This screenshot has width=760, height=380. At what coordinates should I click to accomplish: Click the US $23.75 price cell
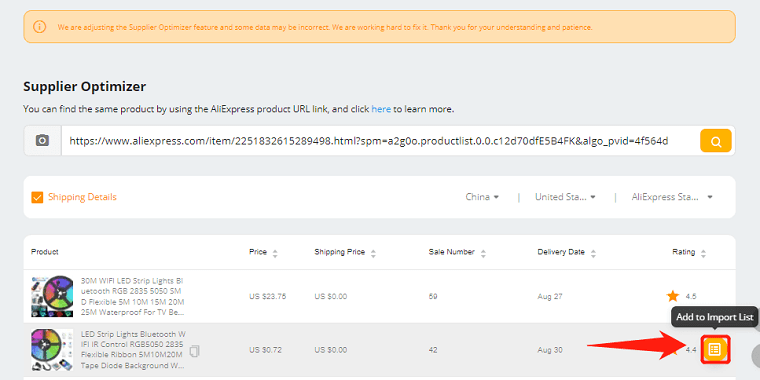pyautogui.click(x=268, y=296)
